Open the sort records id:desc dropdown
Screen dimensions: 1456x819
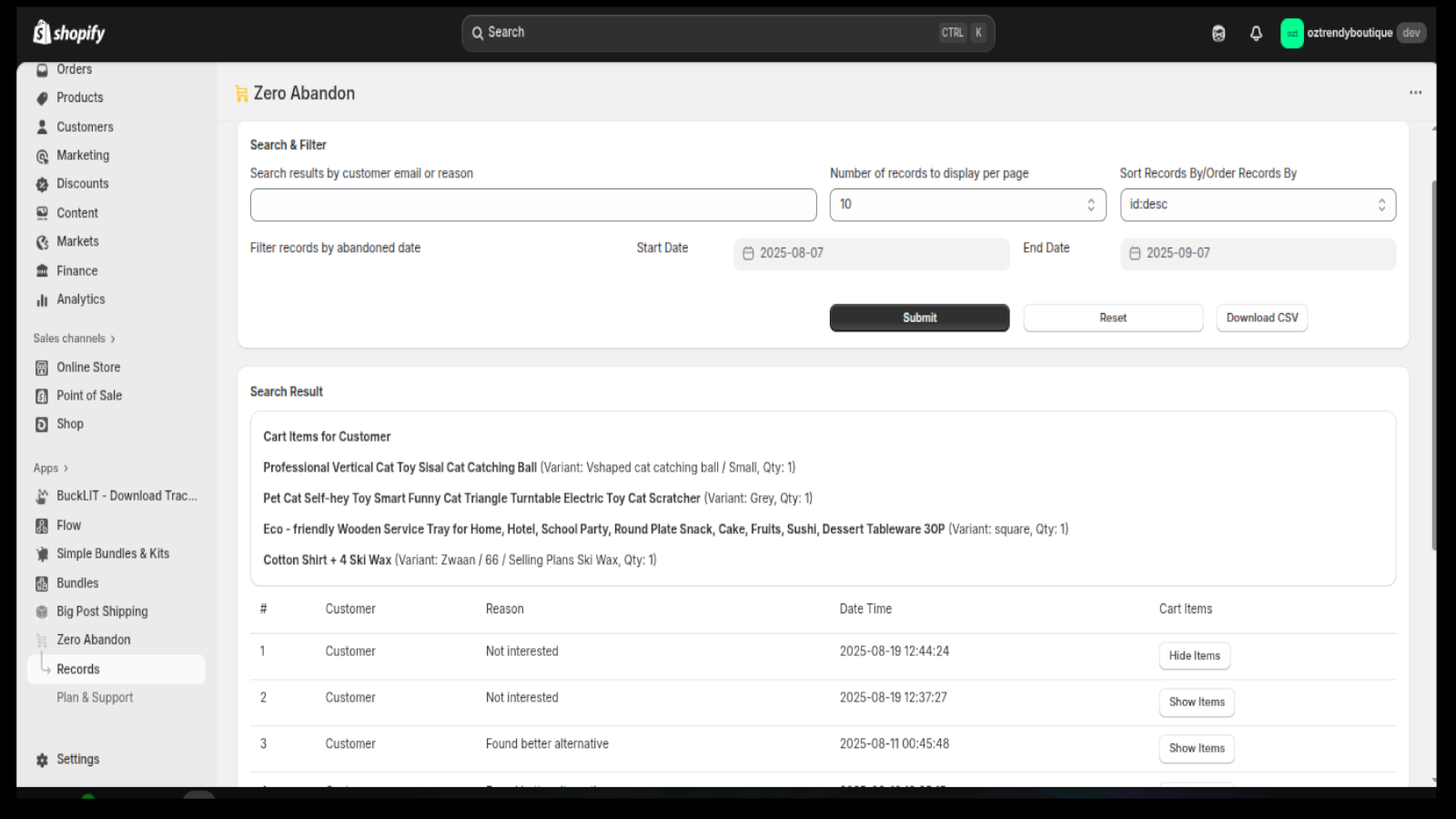[1257, 205]
